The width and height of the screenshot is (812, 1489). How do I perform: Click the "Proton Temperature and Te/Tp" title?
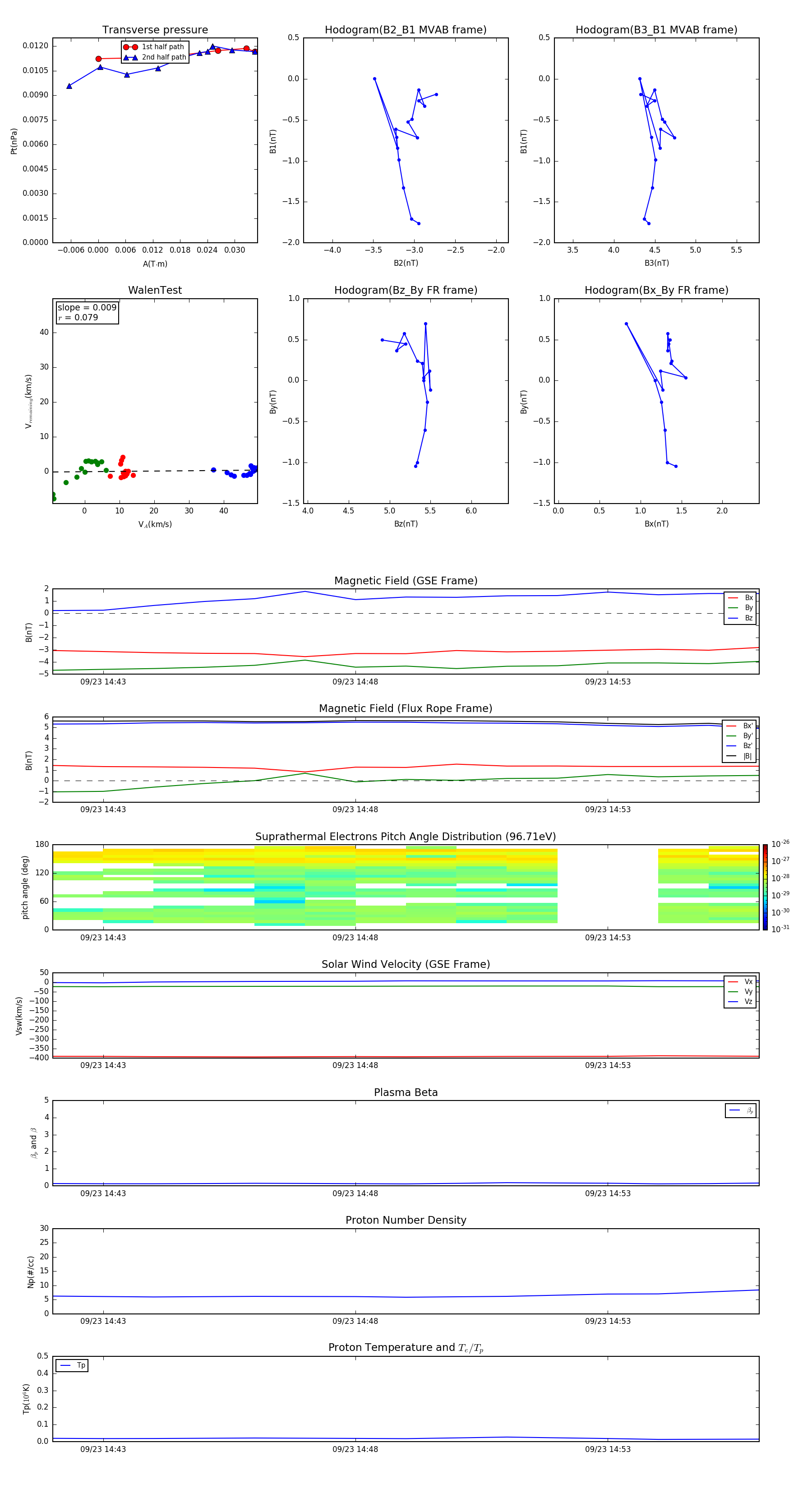[406, 1348]
